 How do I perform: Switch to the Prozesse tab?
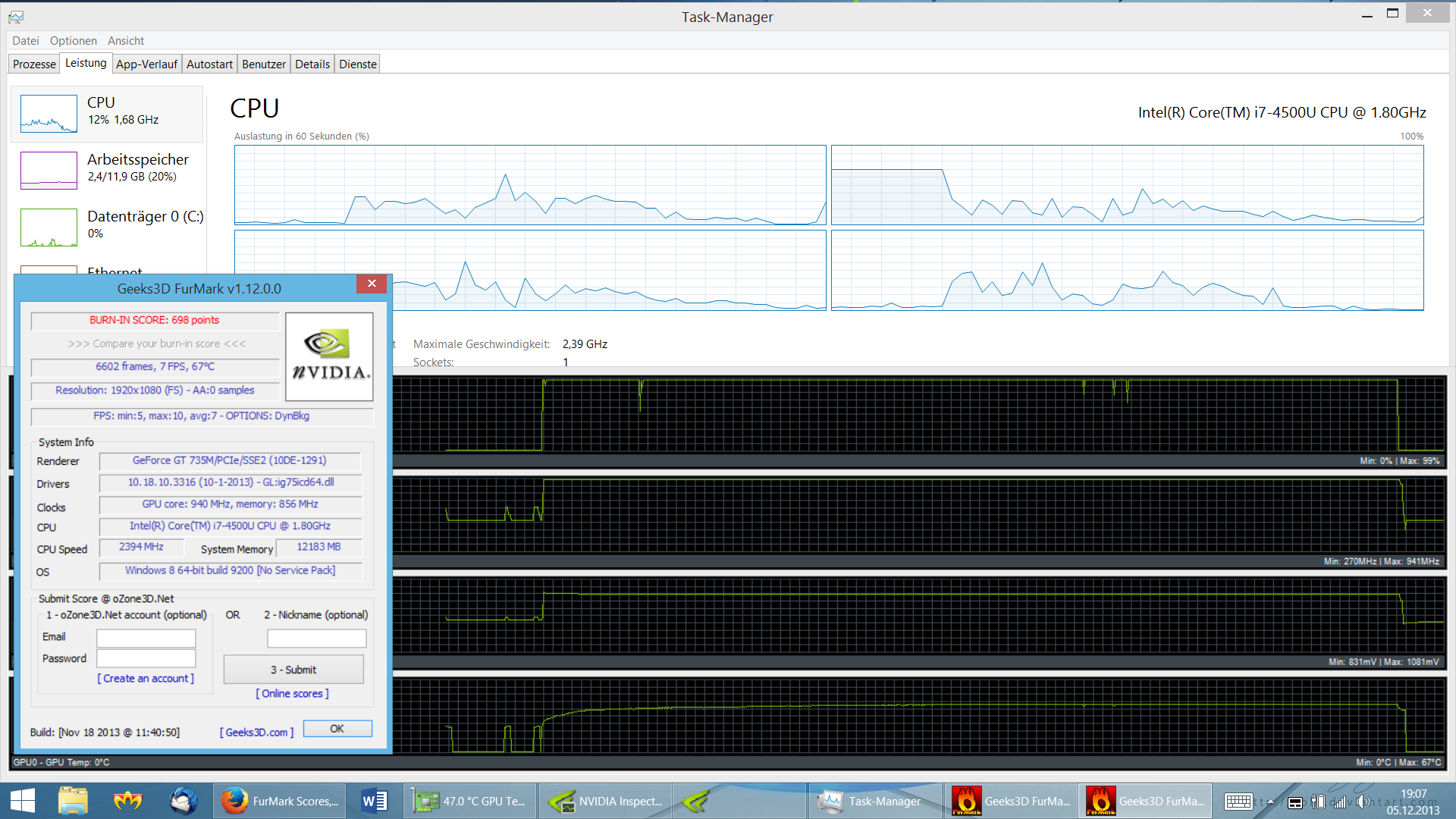34,64
